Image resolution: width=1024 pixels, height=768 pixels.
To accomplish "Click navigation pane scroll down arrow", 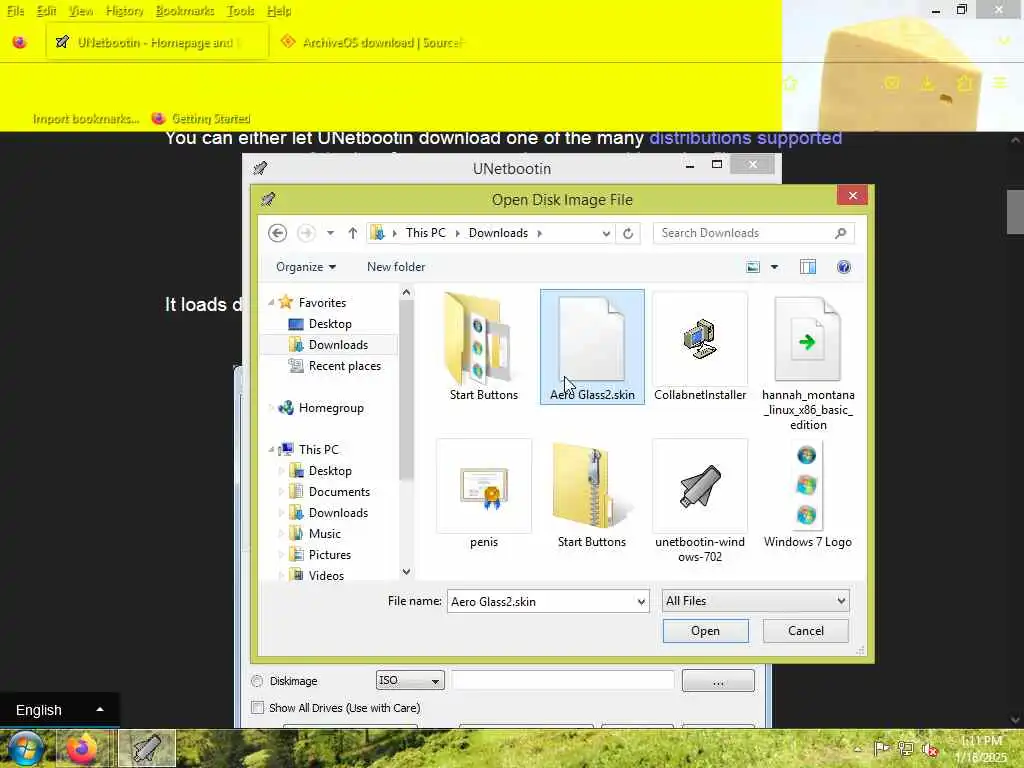I will (406, 572).
